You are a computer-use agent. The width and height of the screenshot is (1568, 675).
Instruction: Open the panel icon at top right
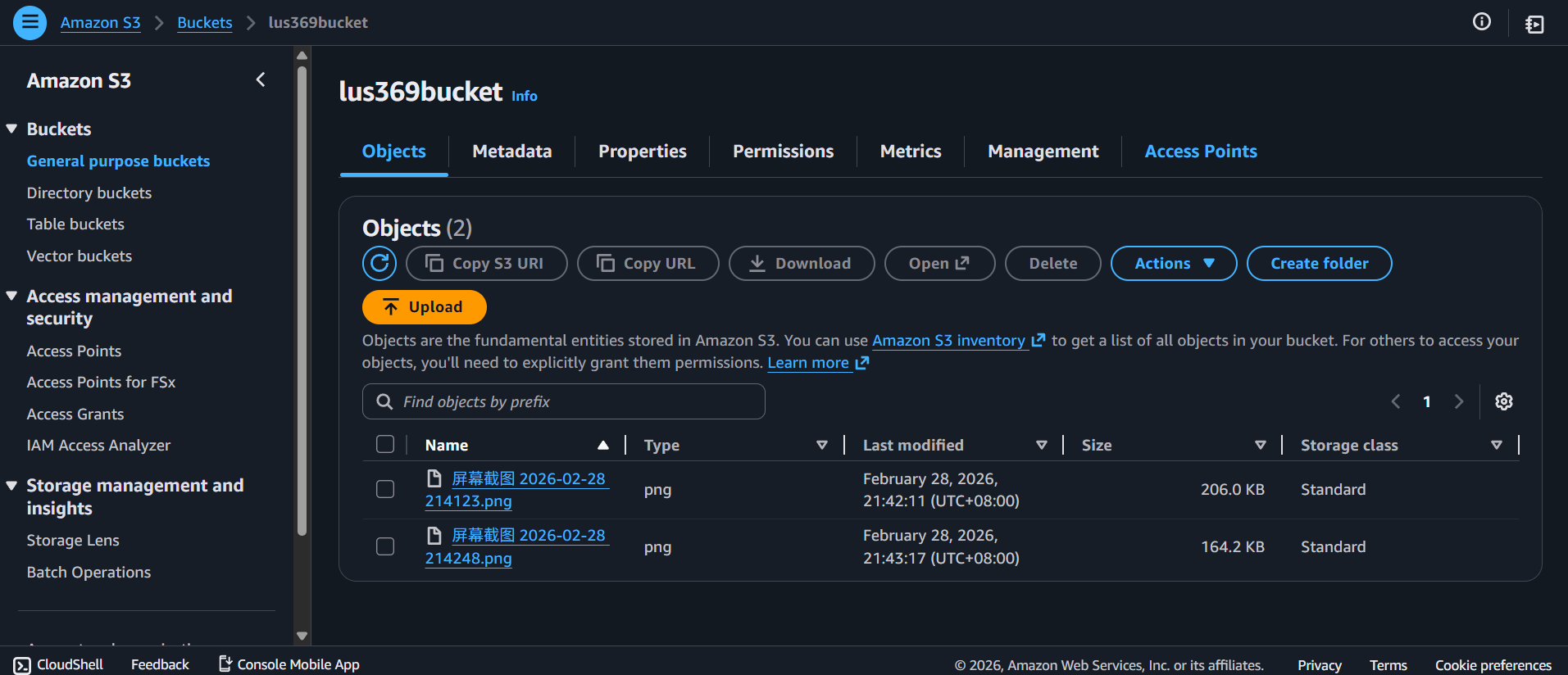[x=1534, y=24]
